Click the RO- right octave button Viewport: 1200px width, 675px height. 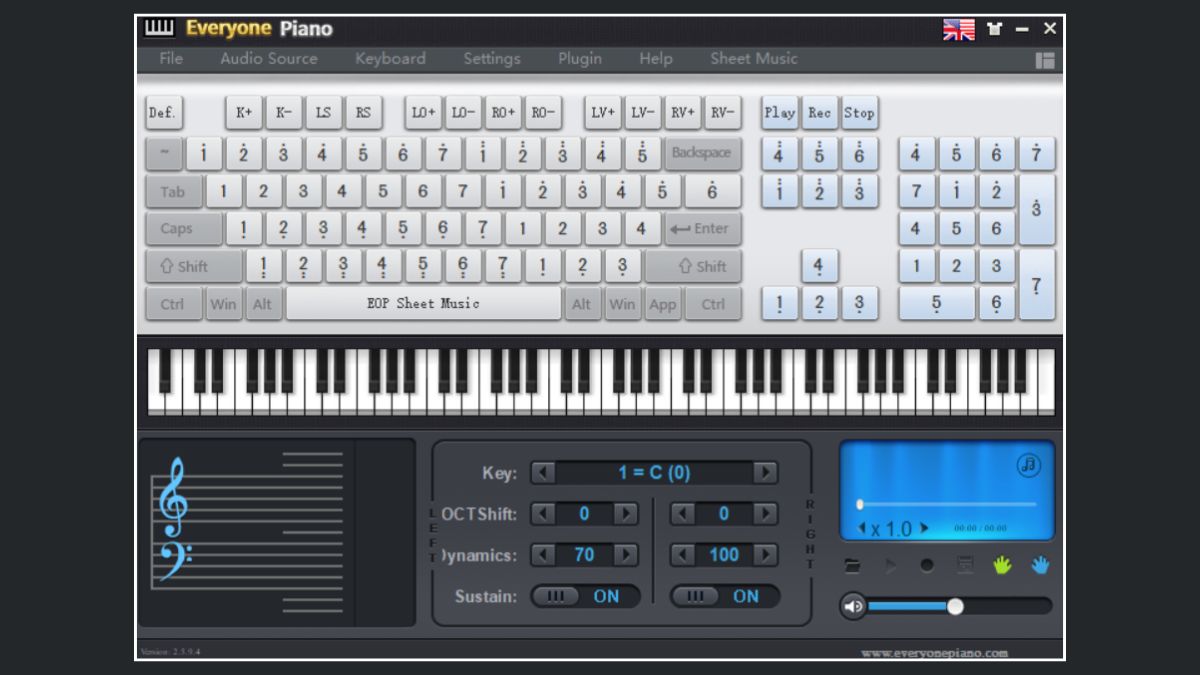click(543, 113)
